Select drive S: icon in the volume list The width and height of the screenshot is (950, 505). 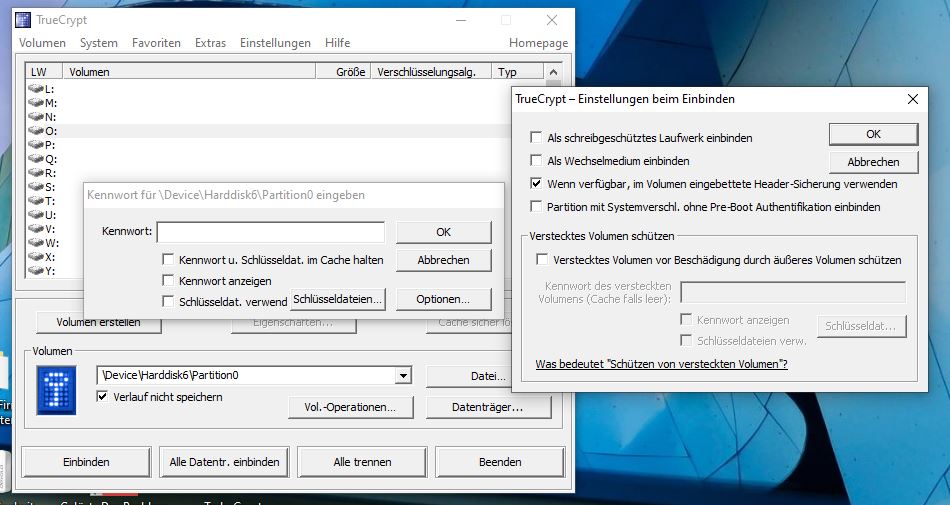(x=36, y=186)
